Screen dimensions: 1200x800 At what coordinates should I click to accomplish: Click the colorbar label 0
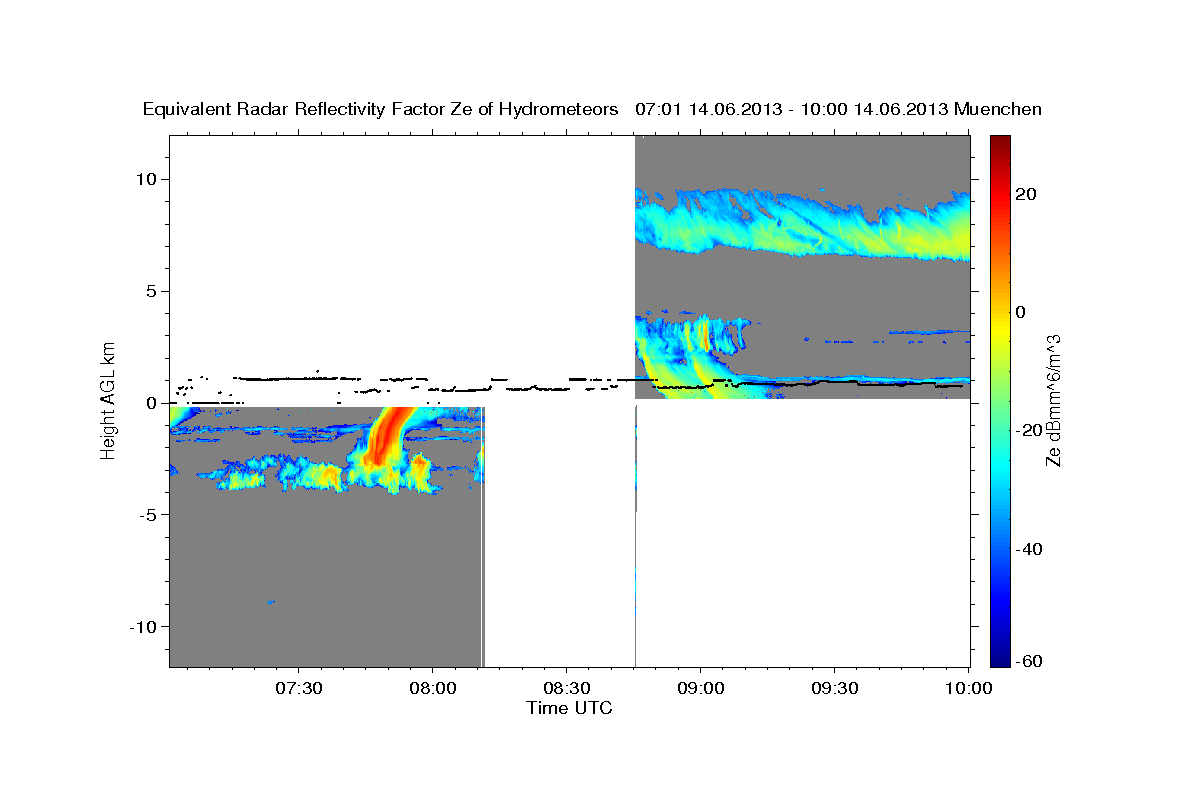coord(1023,312)
